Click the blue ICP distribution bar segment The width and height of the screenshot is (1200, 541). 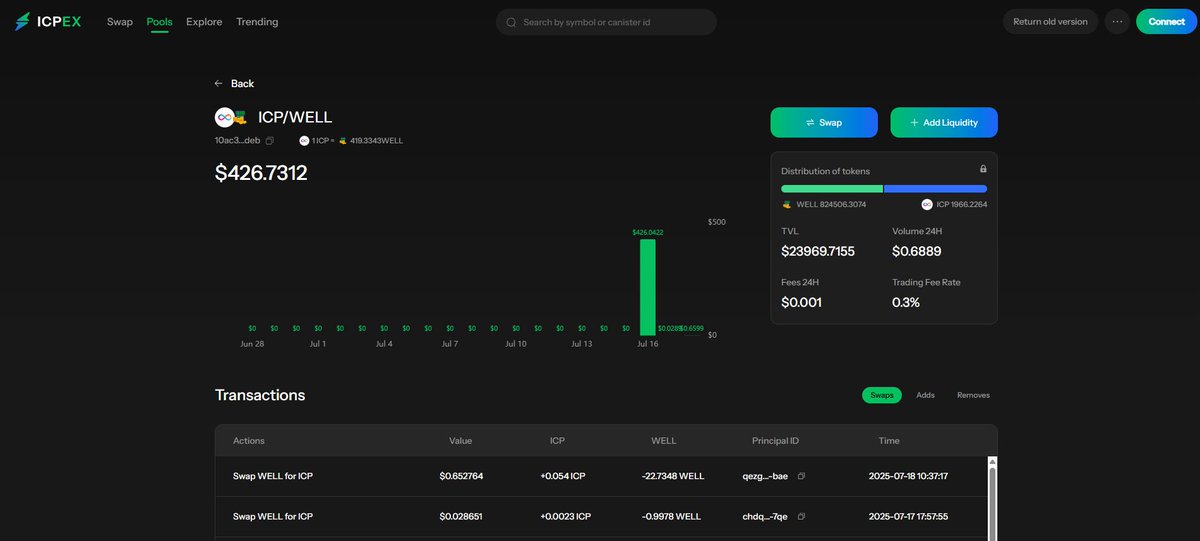click(936, 188)
